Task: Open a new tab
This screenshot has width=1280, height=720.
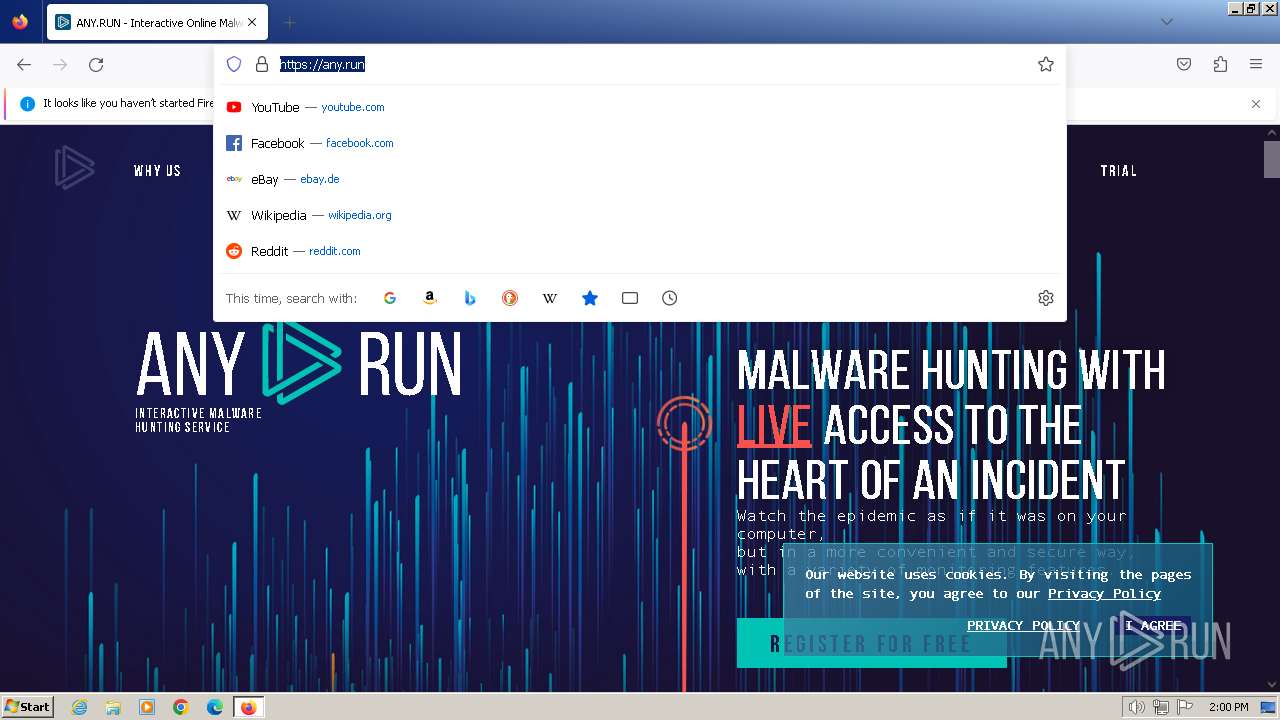Action: [289, 22]
